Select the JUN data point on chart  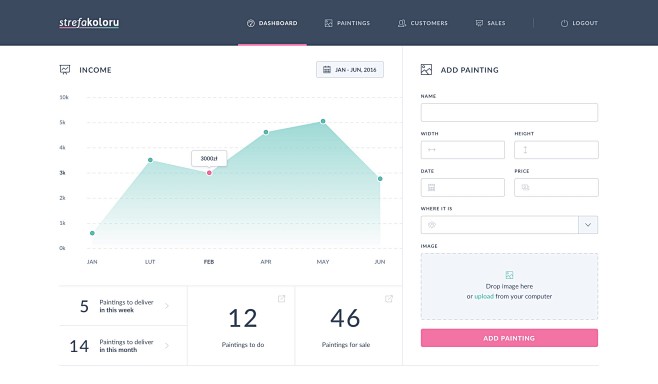click(380, 179)
